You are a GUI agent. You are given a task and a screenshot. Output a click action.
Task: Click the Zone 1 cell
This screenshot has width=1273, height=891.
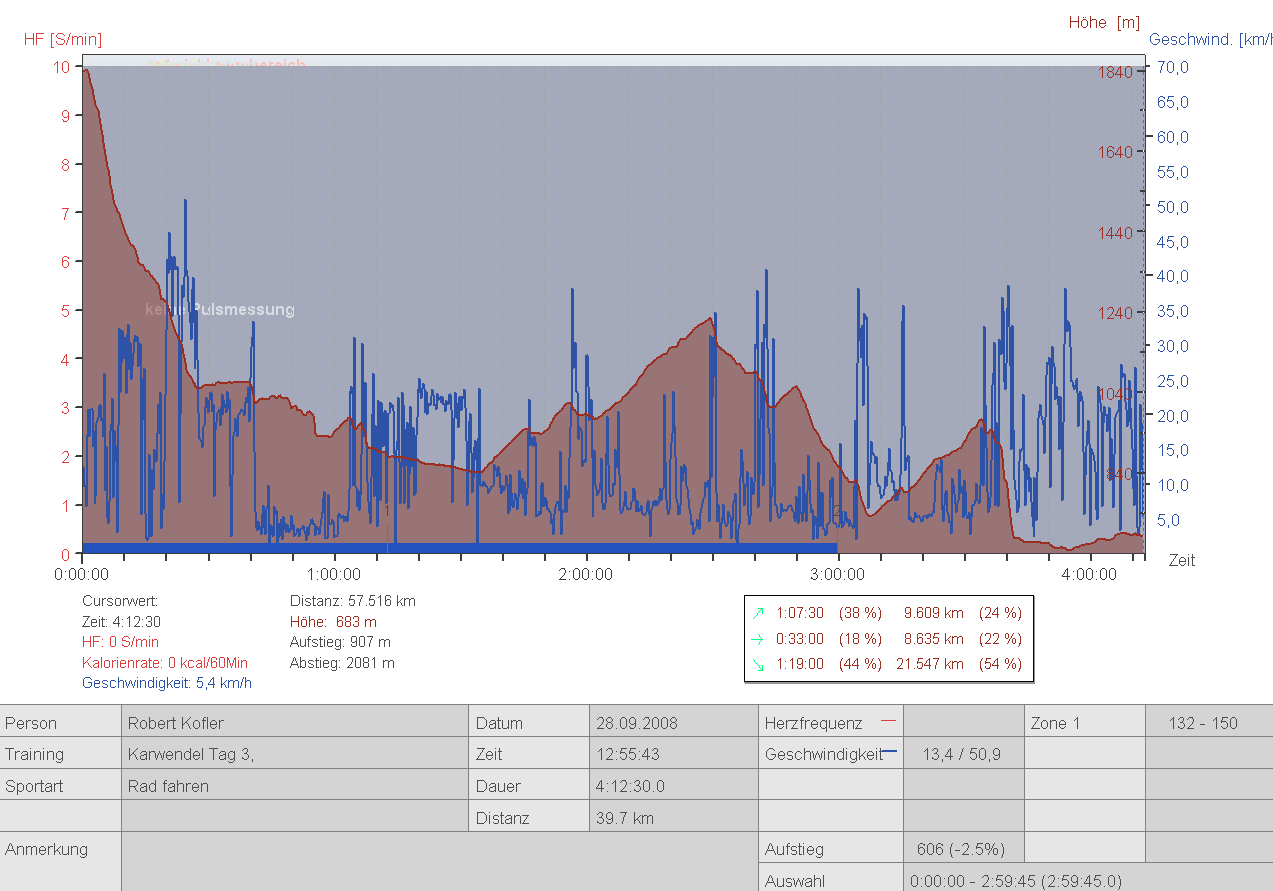[1085, 723]
